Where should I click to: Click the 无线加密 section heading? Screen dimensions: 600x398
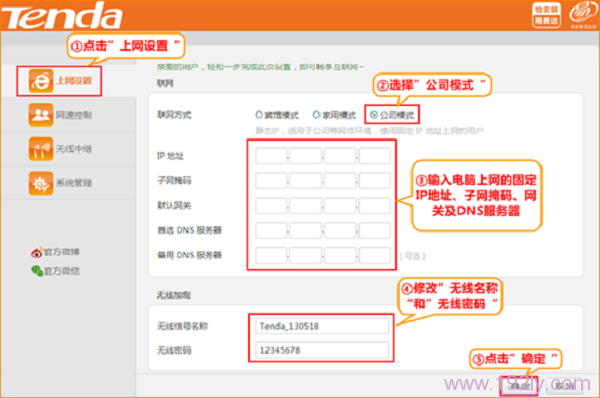(174, 295)
